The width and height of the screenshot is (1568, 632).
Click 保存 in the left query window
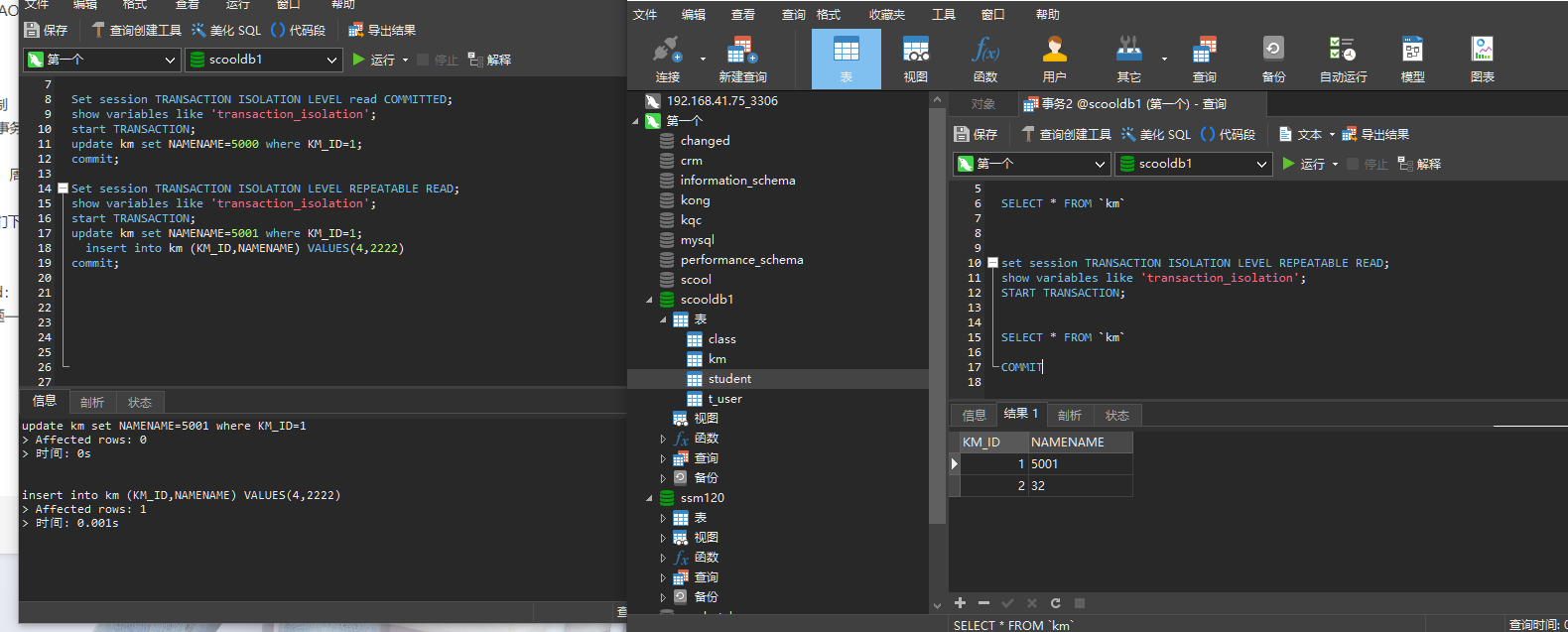pos(47,31)
